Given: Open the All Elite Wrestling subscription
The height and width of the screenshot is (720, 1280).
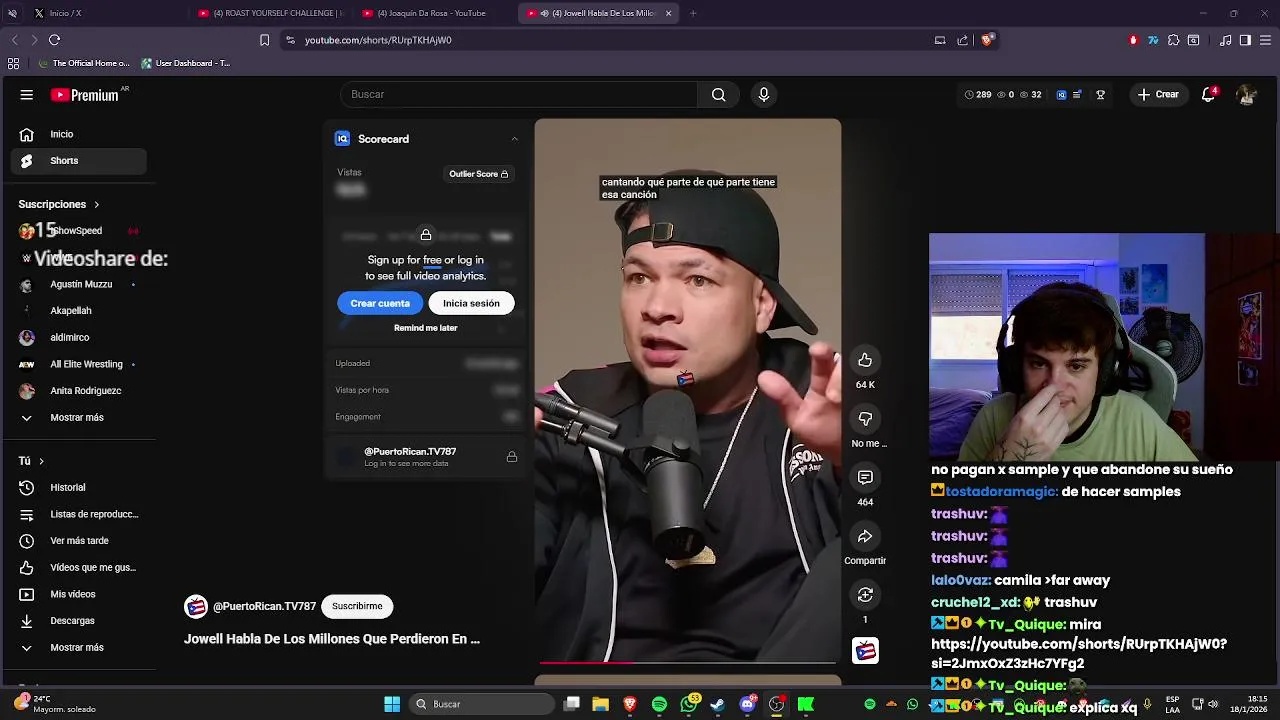Looking at the screenshot, I should tap(77, 364).
